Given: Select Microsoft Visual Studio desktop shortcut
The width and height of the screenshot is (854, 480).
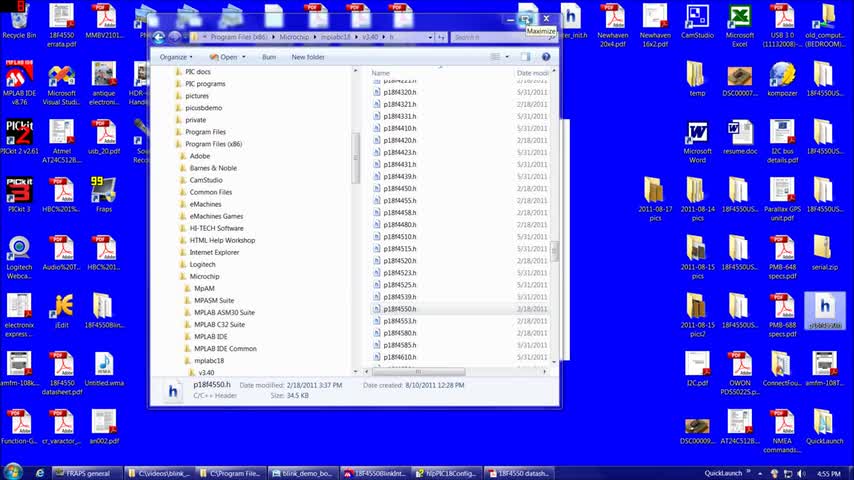Looking at the screenshot, I should point(62,85).
